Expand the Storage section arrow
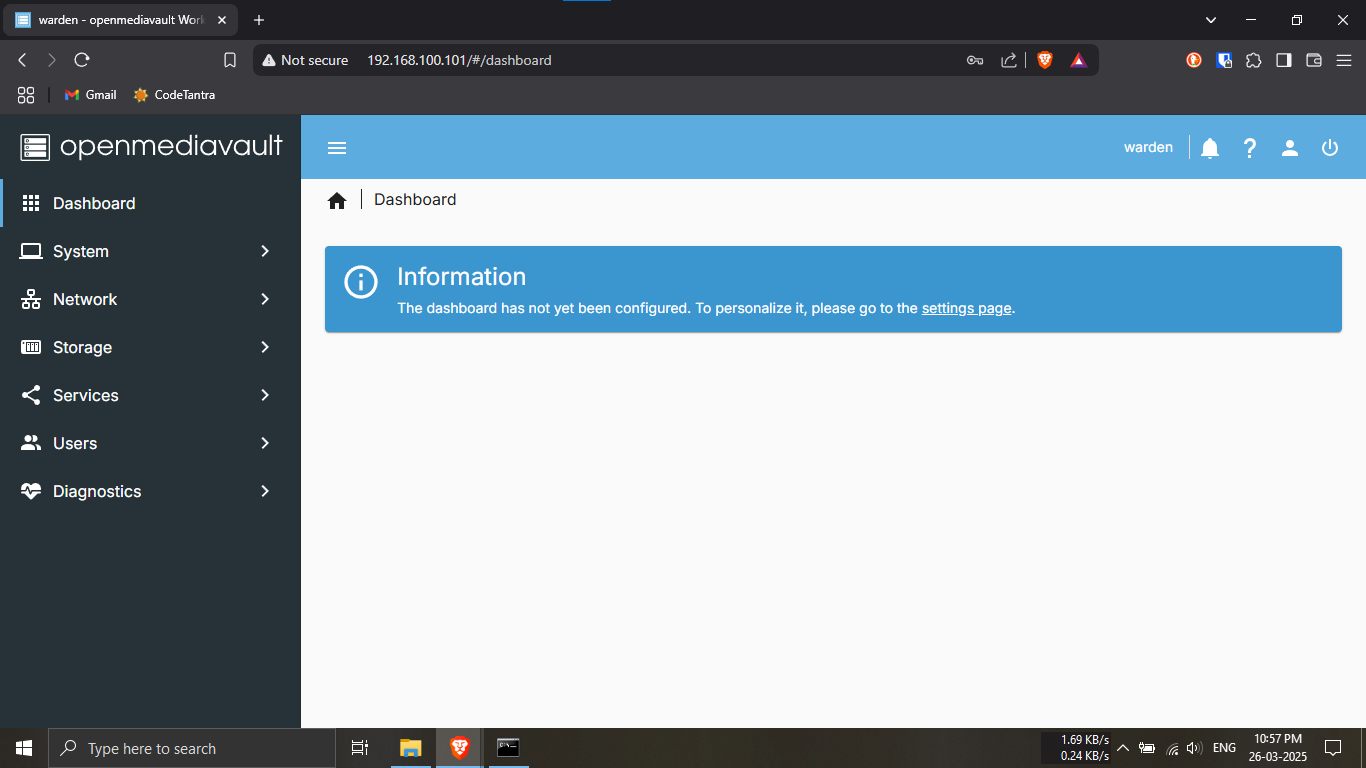This screenshot has width=1366, height=768. (265, 347)
